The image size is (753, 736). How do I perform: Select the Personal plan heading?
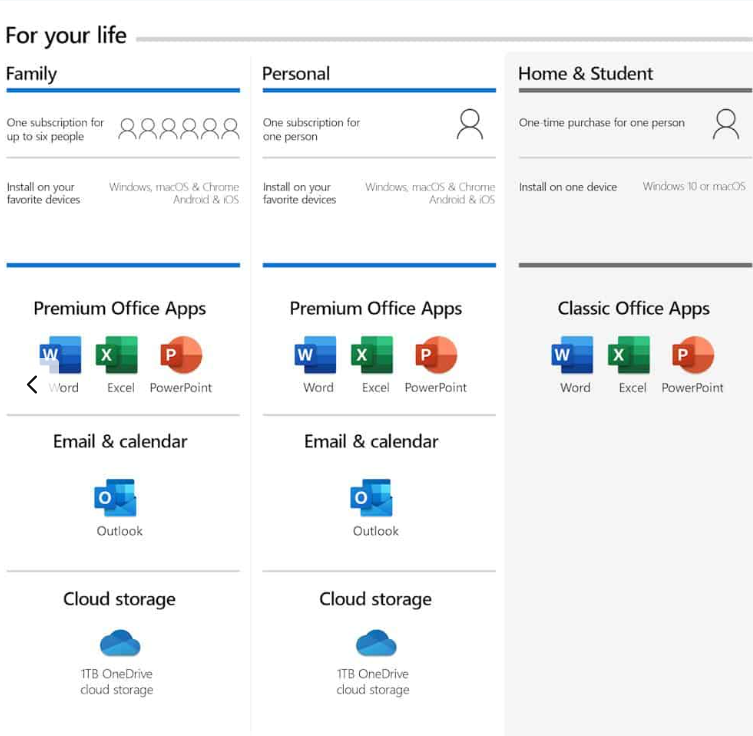[296, 73]
